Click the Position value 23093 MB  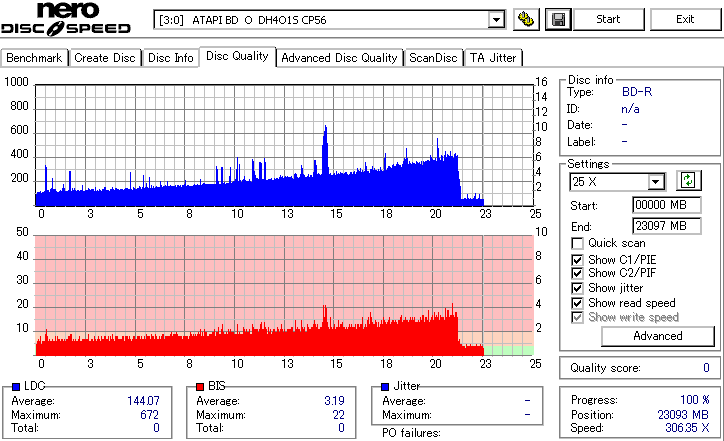tap(683, 415)
